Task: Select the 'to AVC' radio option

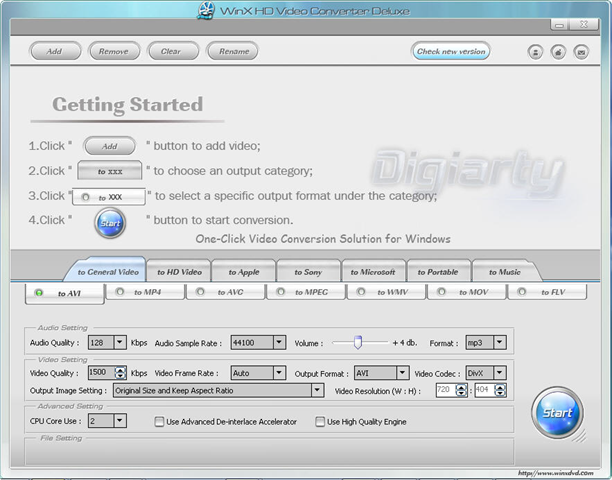Action: (226, 292)
